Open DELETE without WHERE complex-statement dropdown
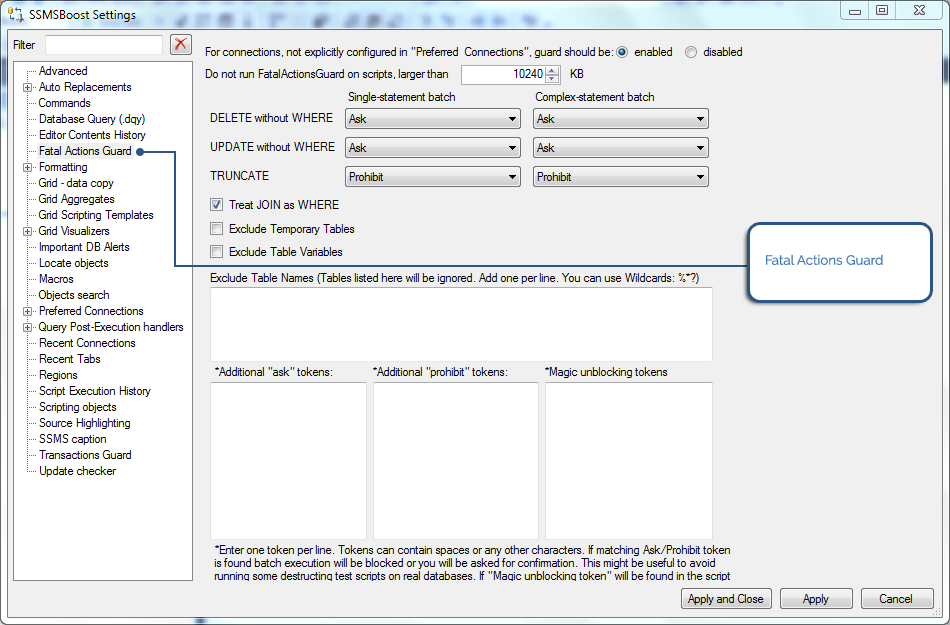Viewport: 950px width, 625px height. [x=620, y=119]
